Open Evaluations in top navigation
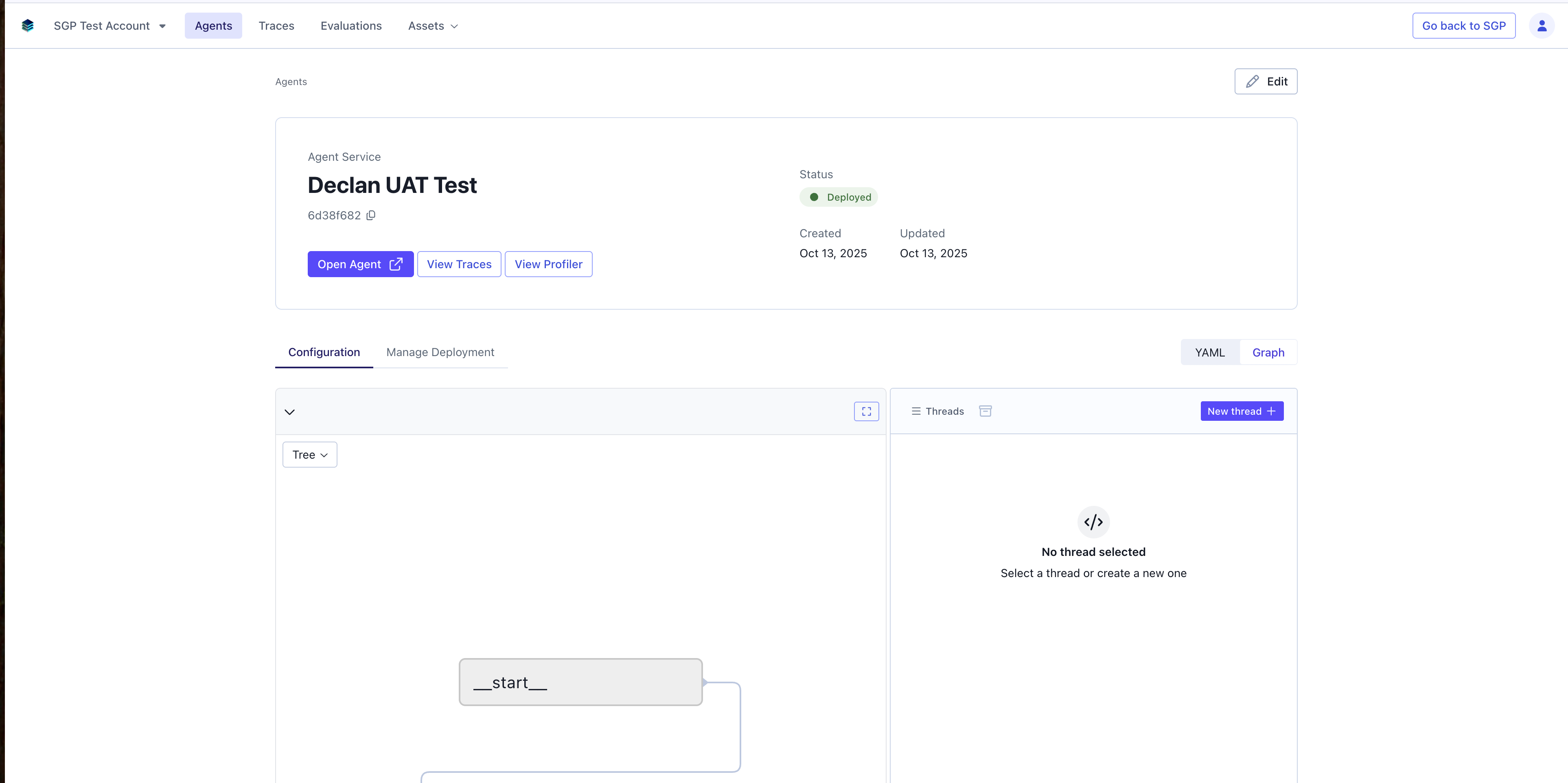The image size is (1568, 783). tap(350, 26)
